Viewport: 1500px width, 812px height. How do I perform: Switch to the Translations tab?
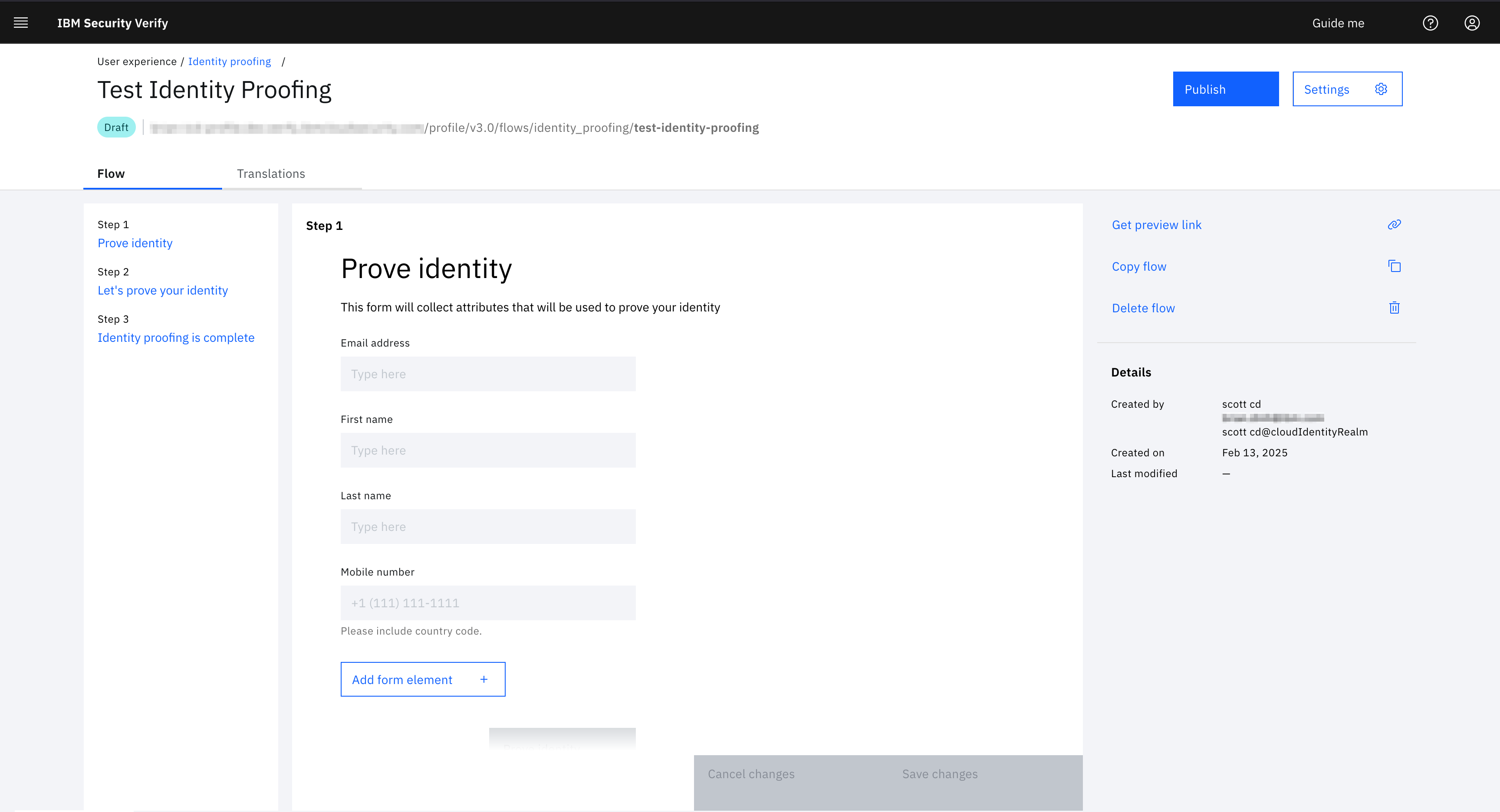pyautogui.click(x=271, y=174)
